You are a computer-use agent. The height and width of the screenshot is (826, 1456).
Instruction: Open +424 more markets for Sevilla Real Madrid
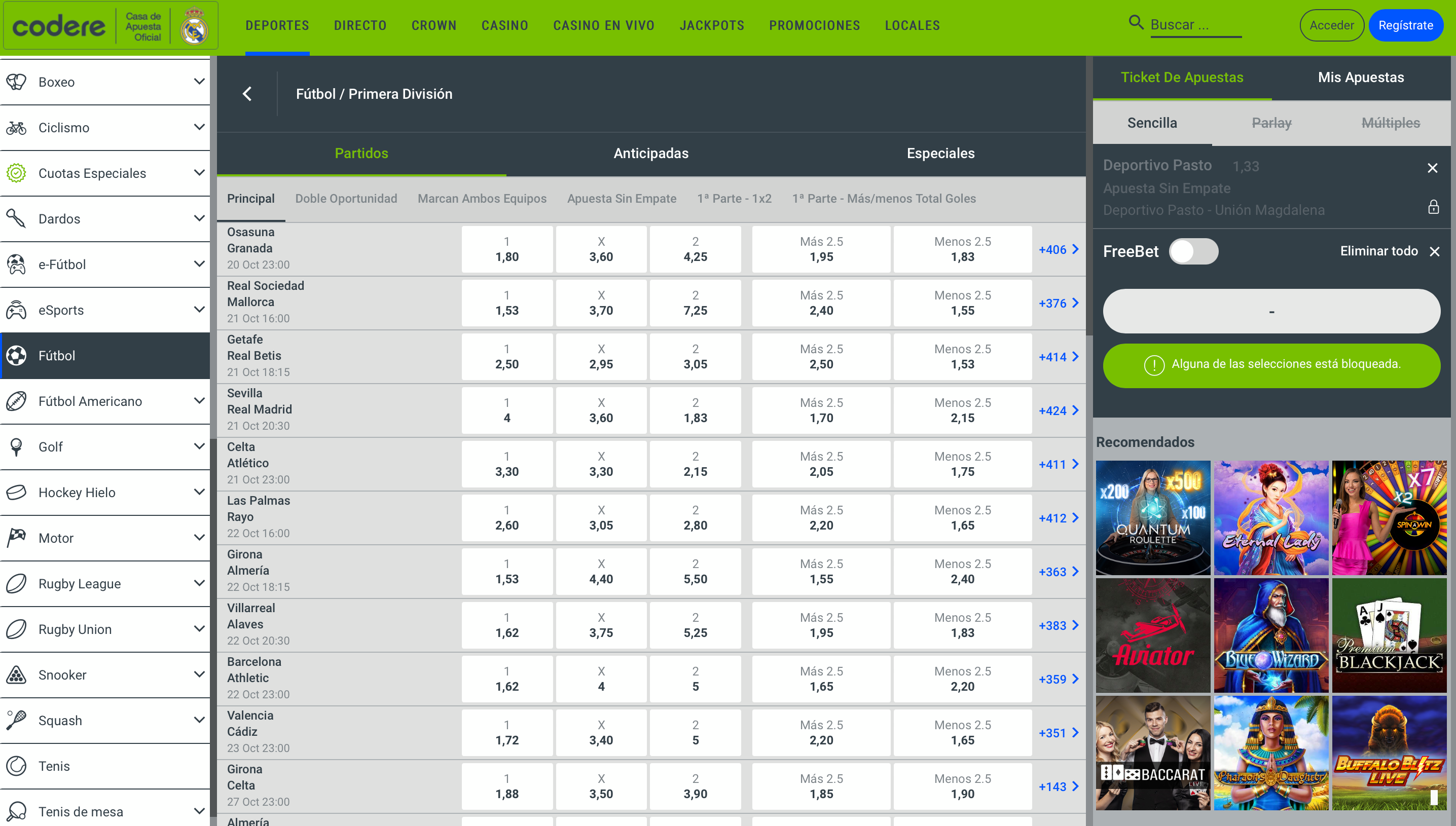tap(1059, 411)
